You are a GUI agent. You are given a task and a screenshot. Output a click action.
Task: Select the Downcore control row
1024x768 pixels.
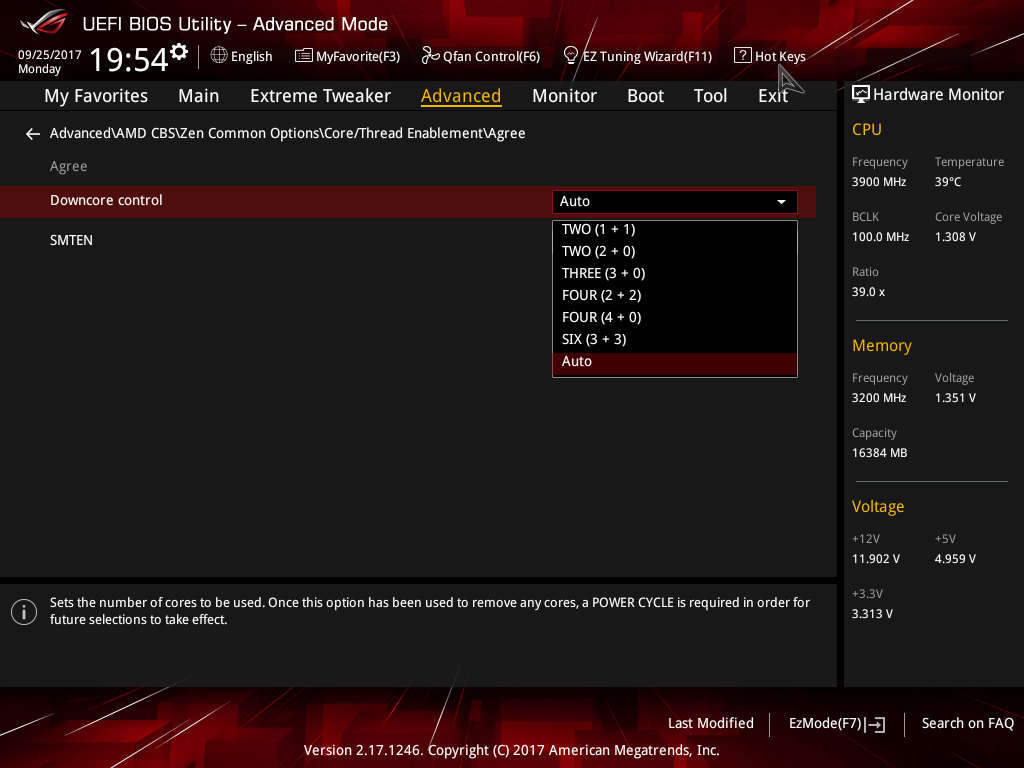408,202
